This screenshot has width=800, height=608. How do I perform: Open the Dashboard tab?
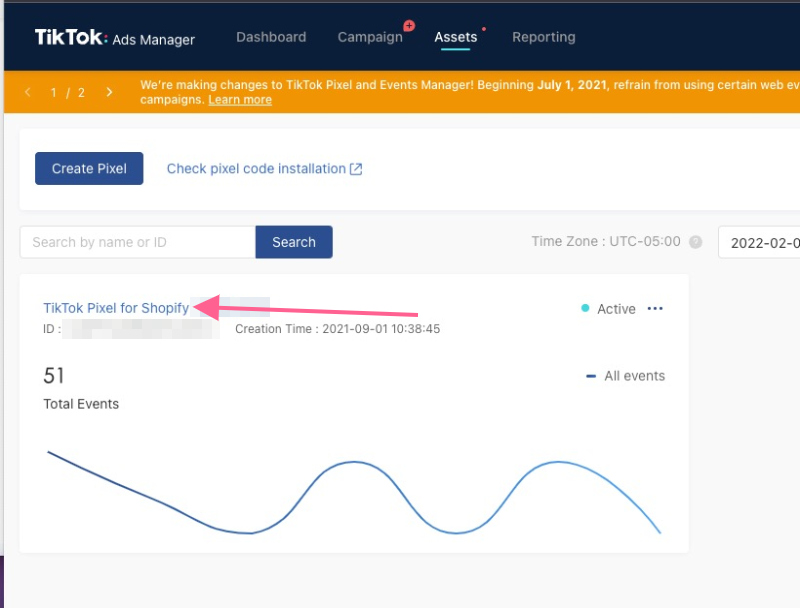click(x=271, y=37)
